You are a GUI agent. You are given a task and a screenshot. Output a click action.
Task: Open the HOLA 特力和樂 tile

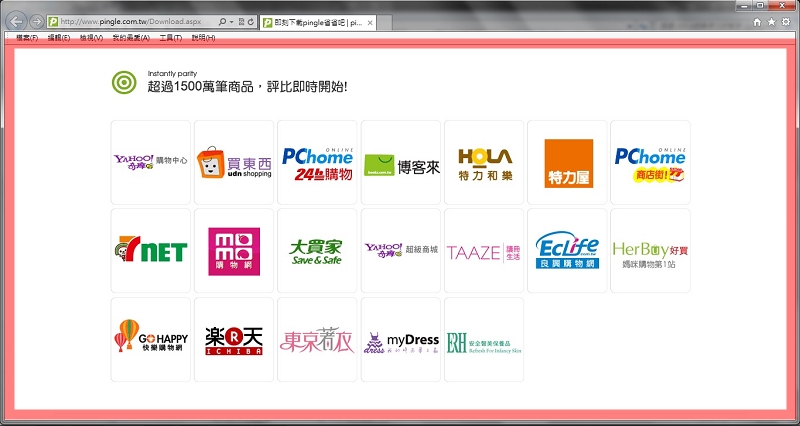tap(484, 162)
